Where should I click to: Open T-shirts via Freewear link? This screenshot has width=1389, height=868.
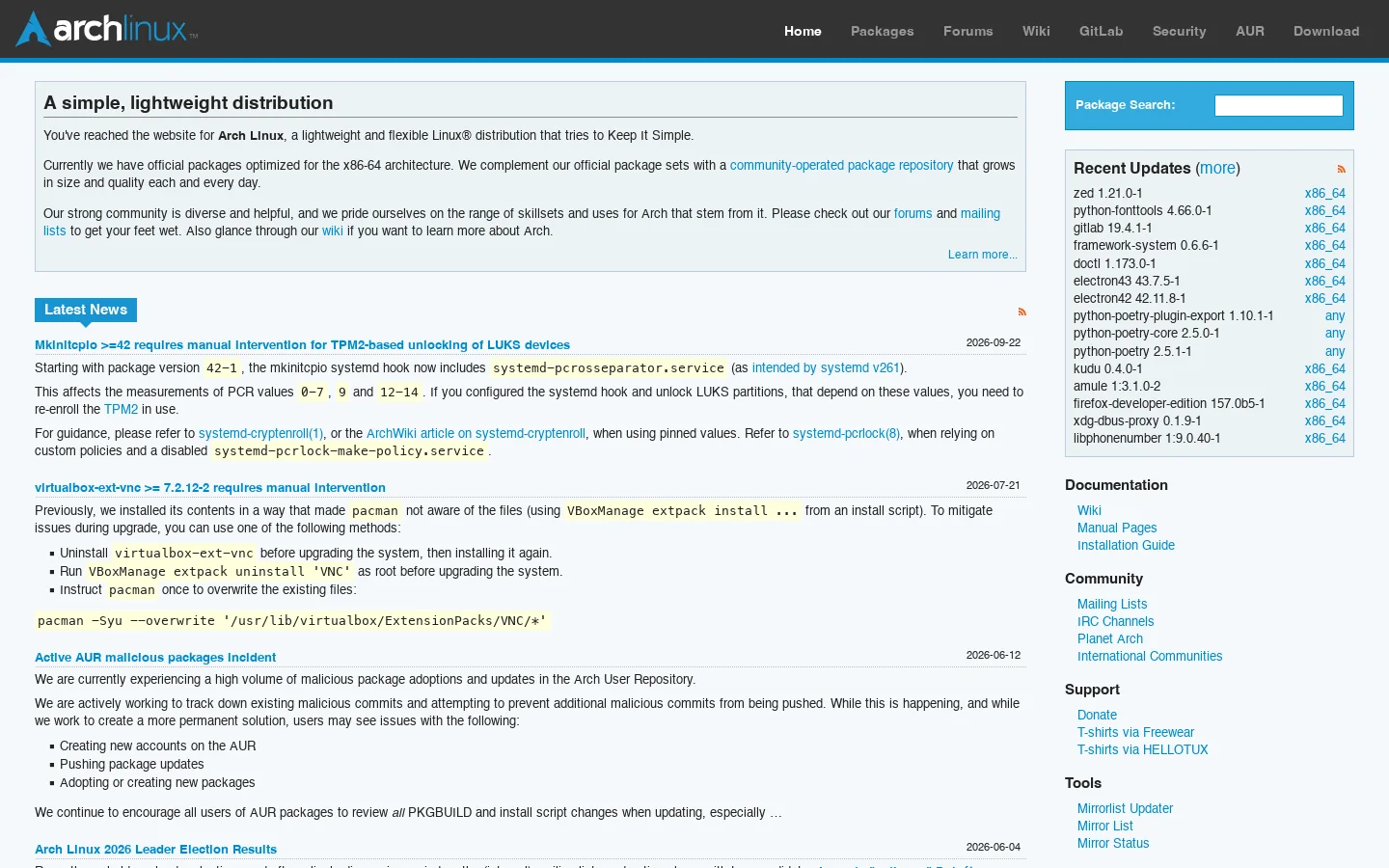1135,732
